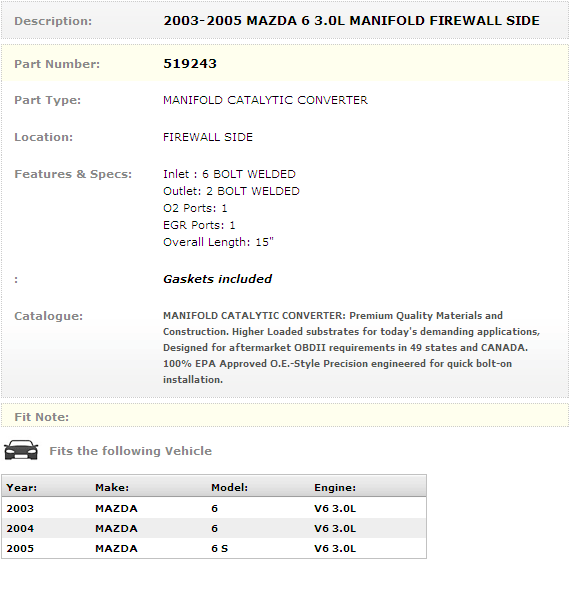The image size is (570, 614).
Task: Click the FIREWALL SIDE location value
Action: pyautogui.click(x=208, y=137)
